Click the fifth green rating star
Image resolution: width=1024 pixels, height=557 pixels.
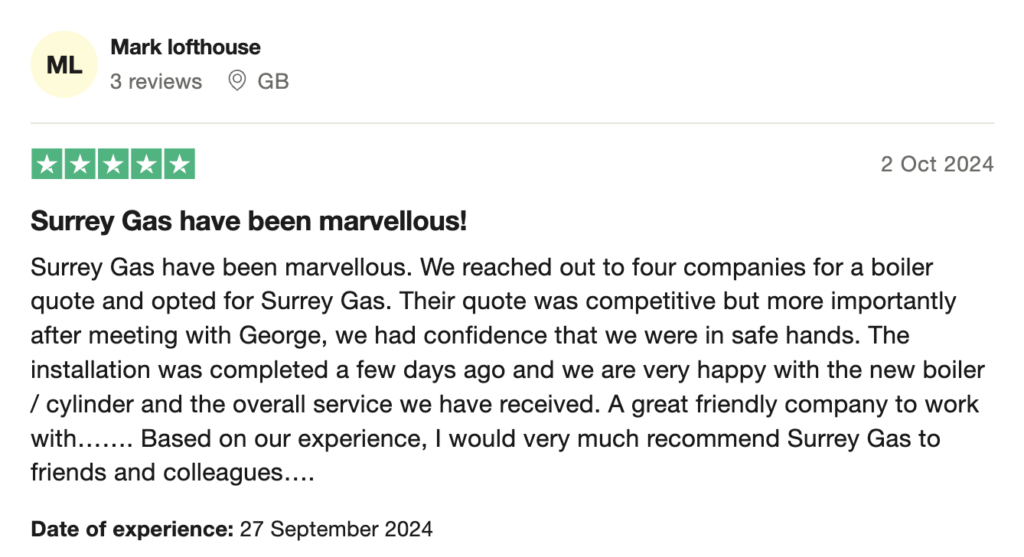tap(179, 164)
